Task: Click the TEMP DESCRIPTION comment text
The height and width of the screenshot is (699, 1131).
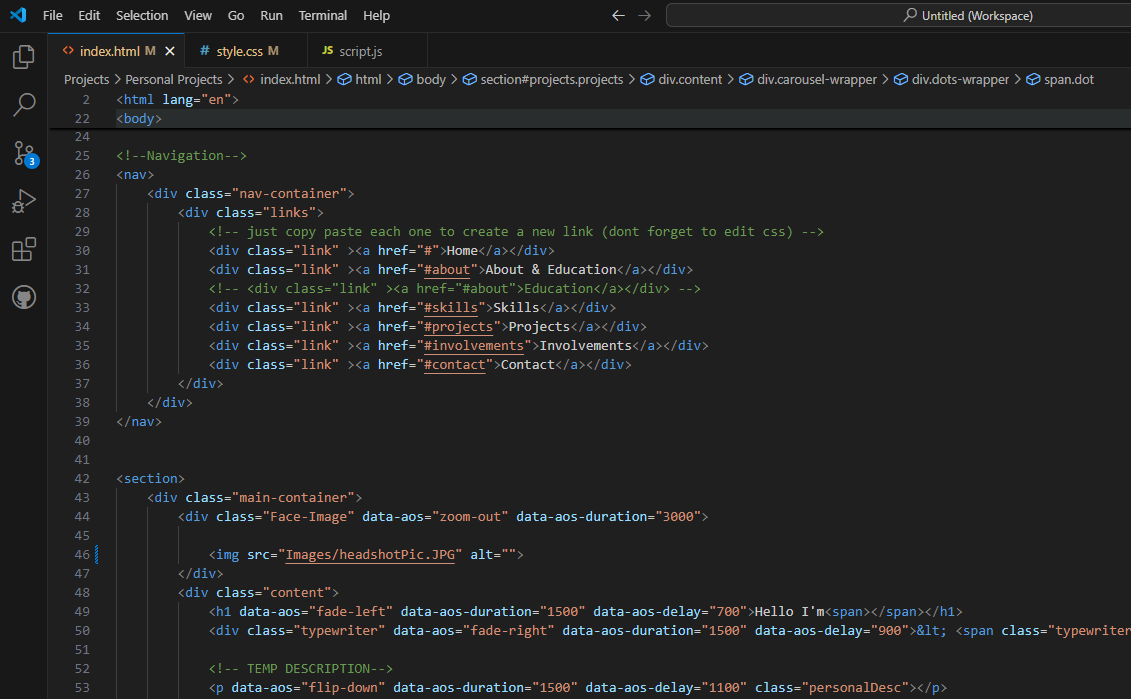Action: coord(301,669)
